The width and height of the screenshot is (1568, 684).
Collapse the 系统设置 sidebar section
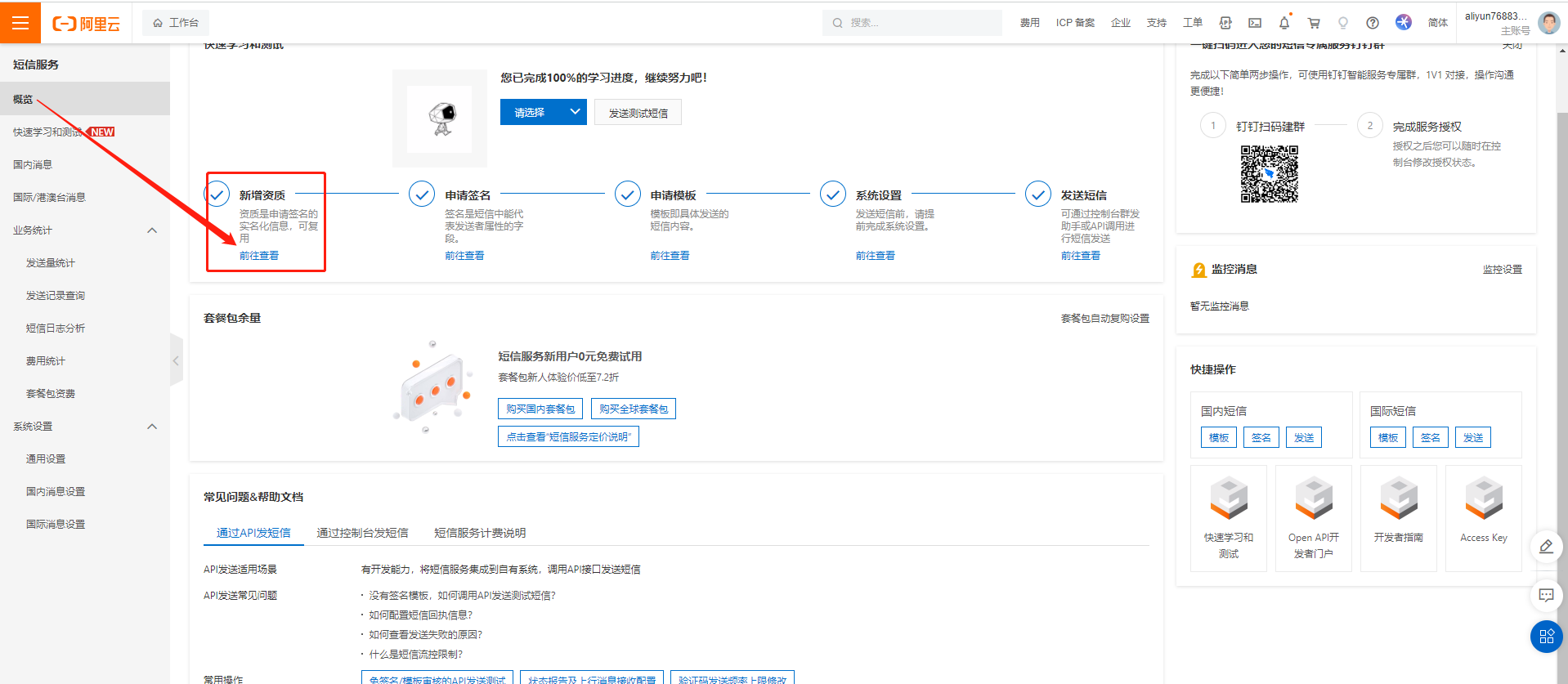tap(152, 427)
